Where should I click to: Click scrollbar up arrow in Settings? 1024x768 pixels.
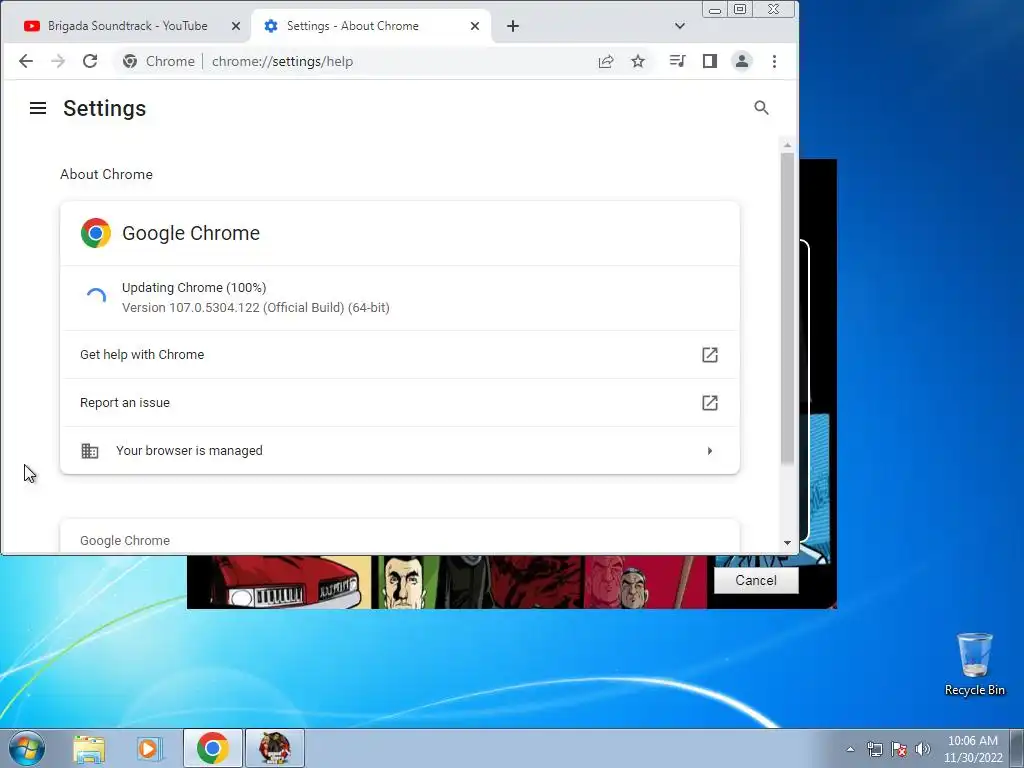coord(787,145)
